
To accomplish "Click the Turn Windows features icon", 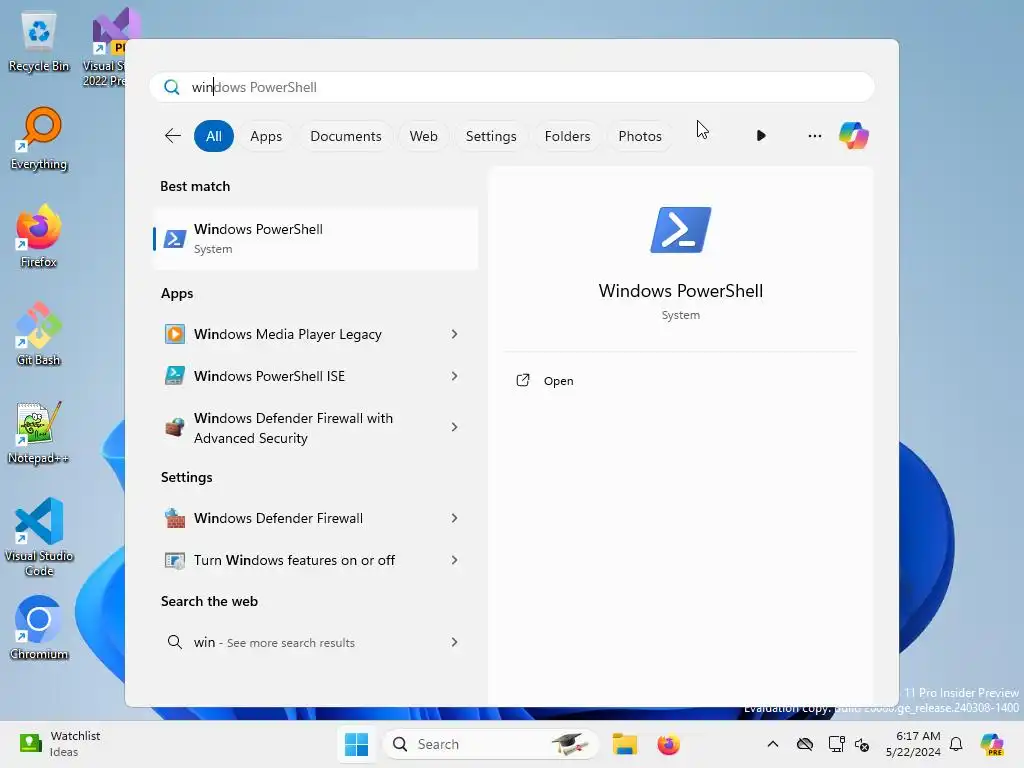I will point(174,560).
